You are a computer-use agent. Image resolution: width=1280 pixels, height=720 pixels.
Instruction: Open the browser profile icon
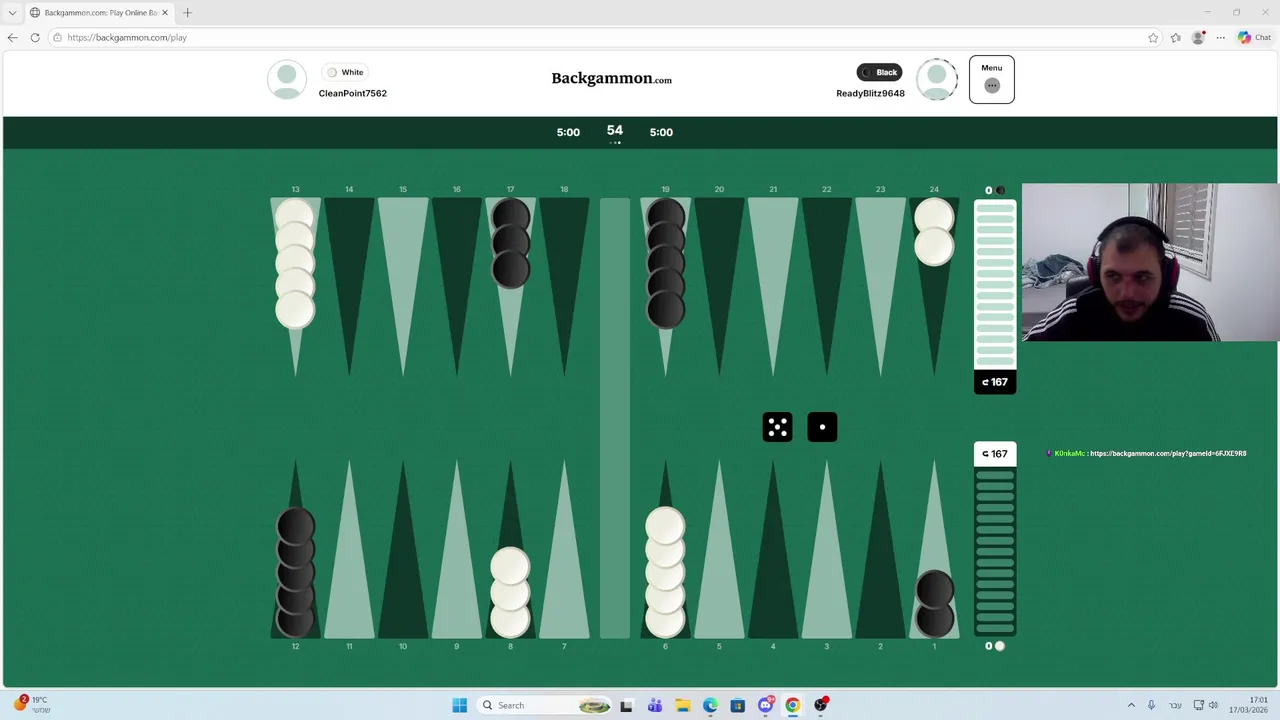pyautogui.click(x=1198, y=37)
